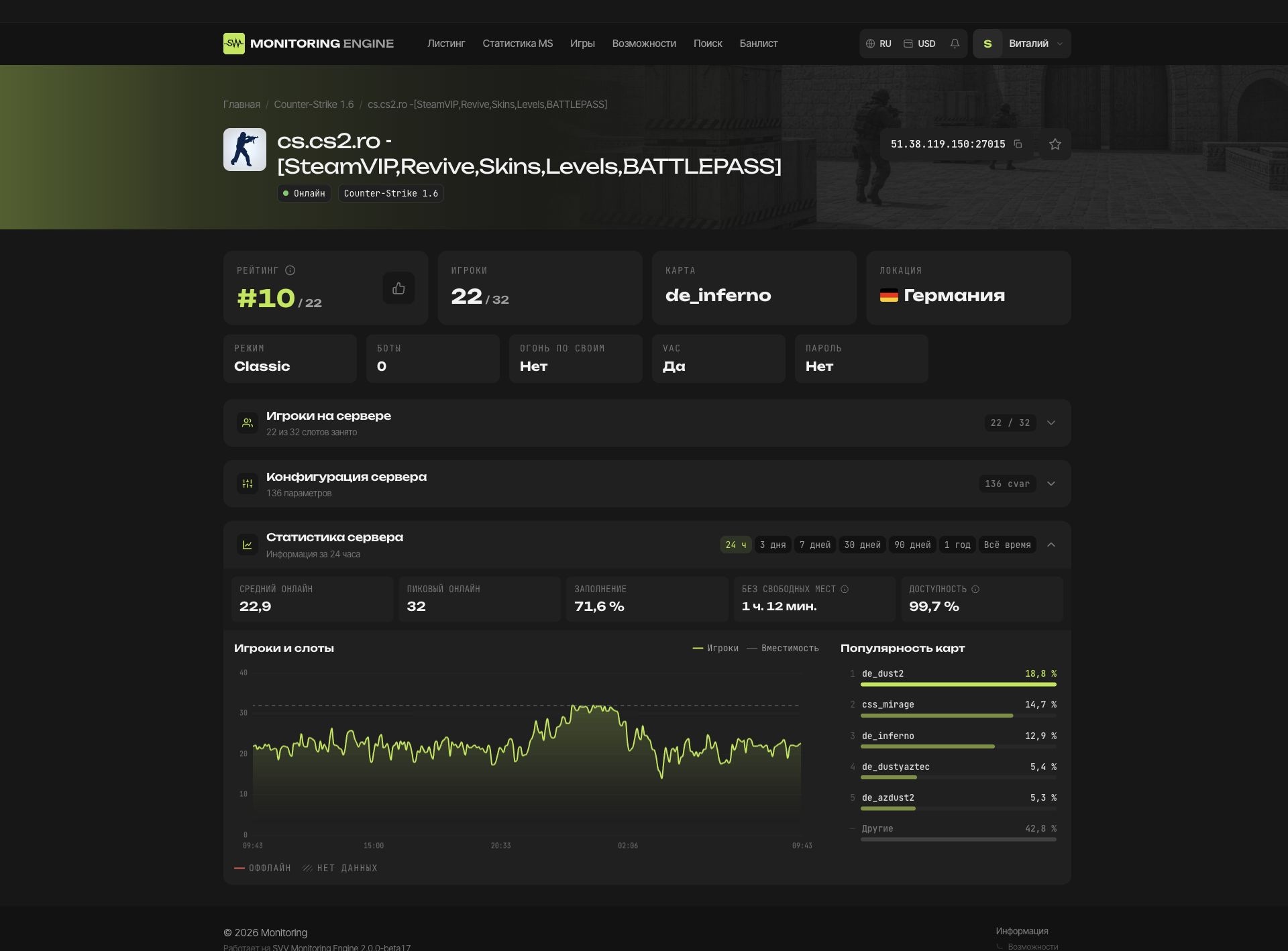Image resolution: width=1288 pixels, height=951 pixels.
Task: Add server to favorites star icon
Action: pyautogui.click(x=1055, y=144)
